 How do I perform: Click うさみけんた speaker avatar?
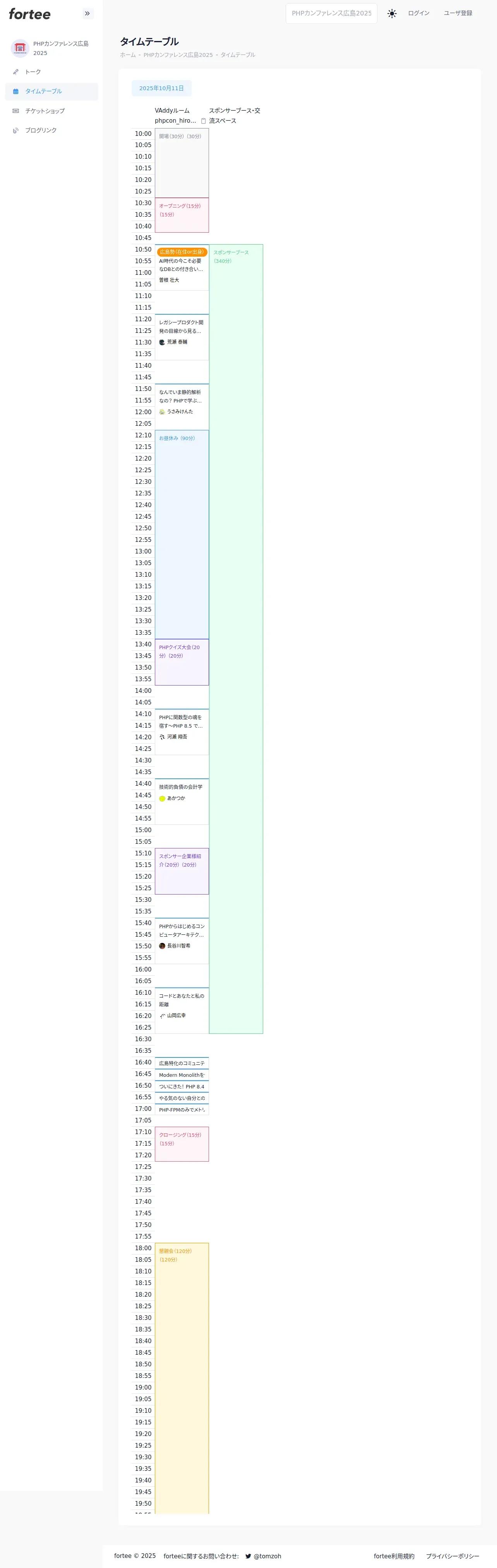click(x=162, y=411)
